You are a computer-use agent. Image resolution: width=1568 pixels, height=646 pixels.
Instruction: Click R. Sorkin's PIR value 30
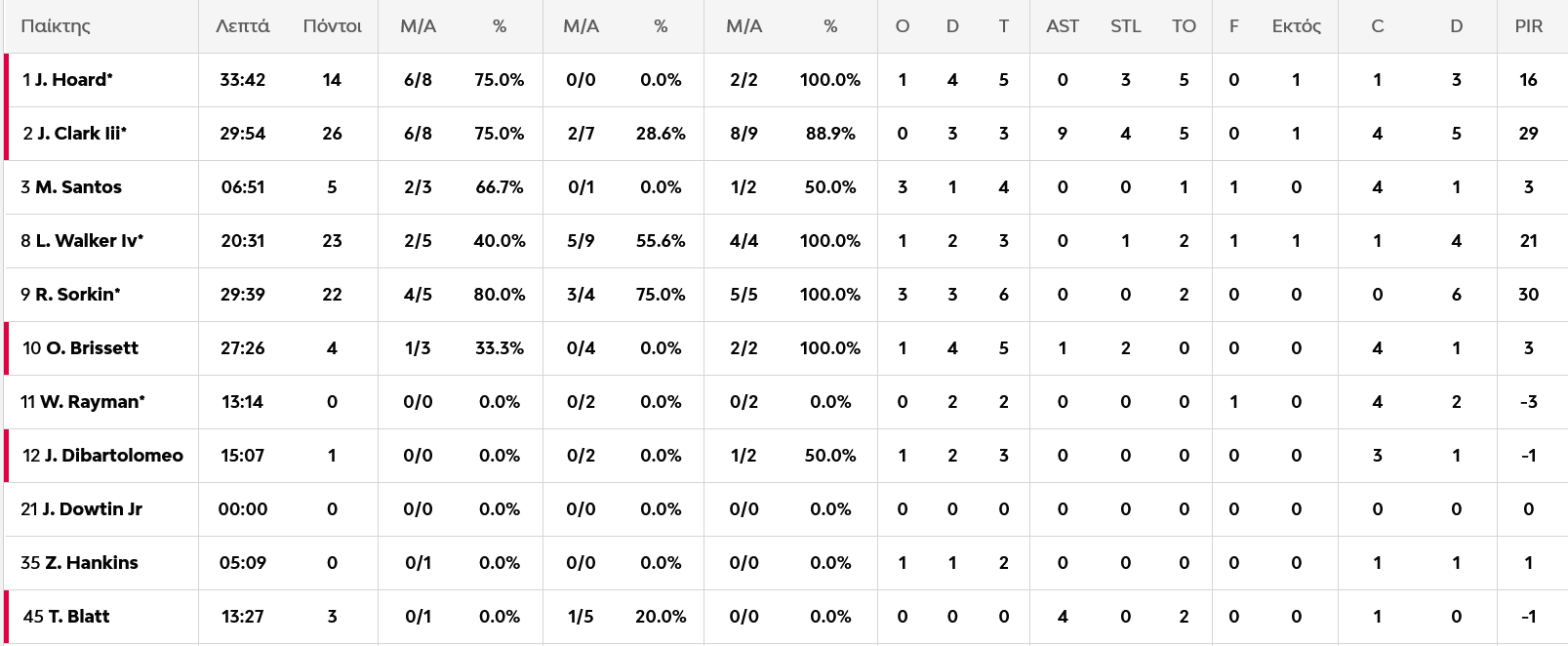click(x=1528, y=295)
